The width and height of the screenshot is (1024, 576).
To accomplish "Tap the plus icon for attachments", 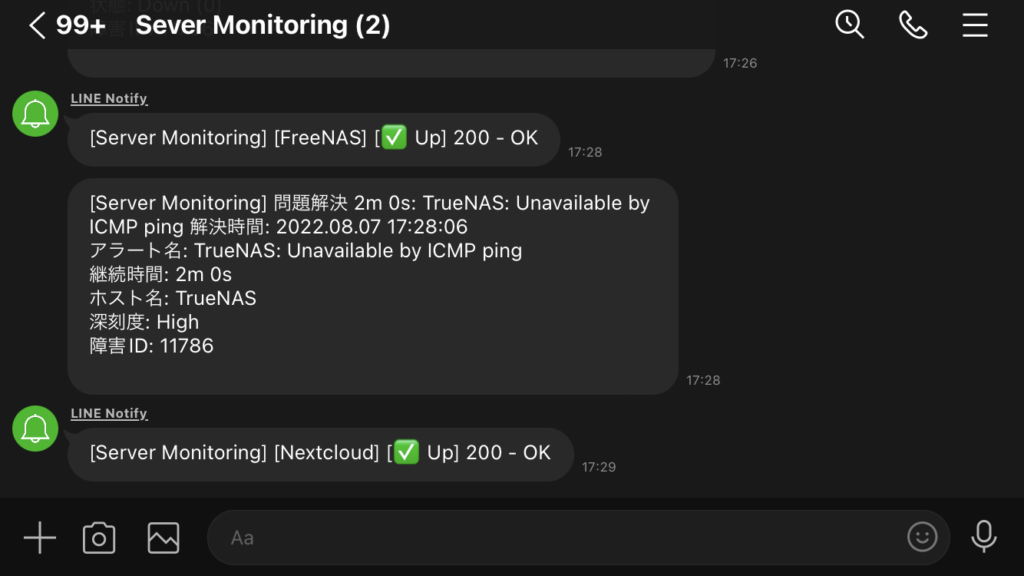I will tap(40, 537).
